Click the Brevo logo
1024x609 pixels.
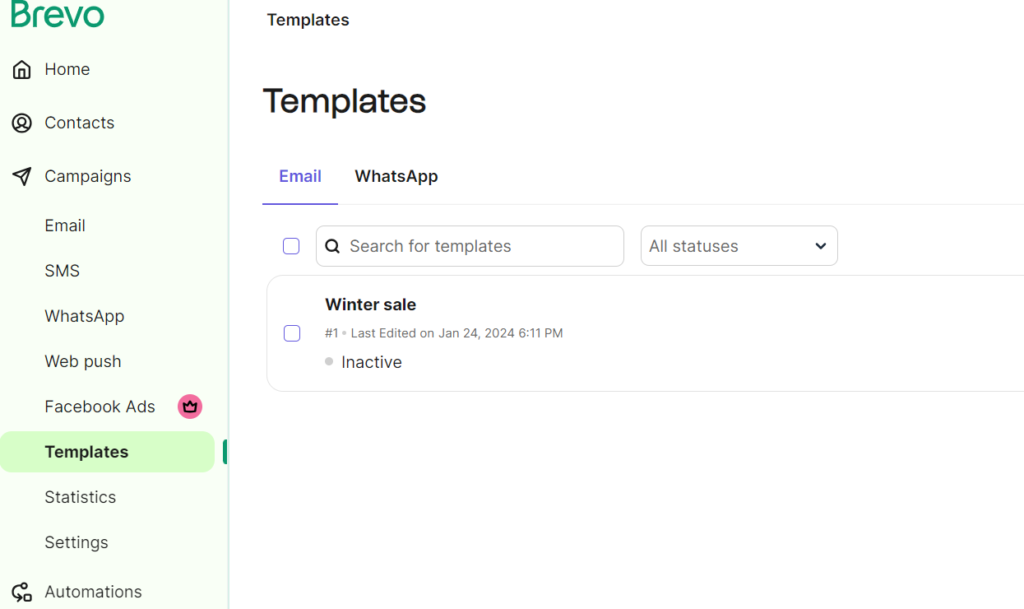pyautogui.click(x=58, y=14)
